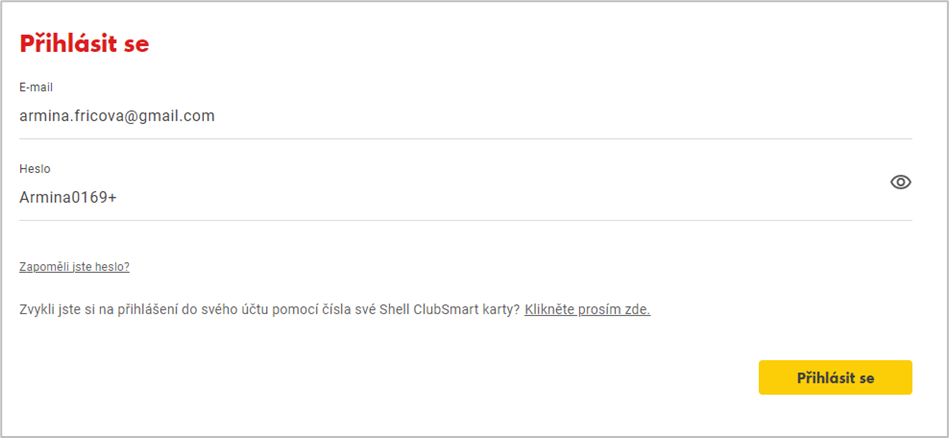This screenshot has height=438, width=949.
Task: Submit login via the Přihlásit se button
Action: pos(835,378)
